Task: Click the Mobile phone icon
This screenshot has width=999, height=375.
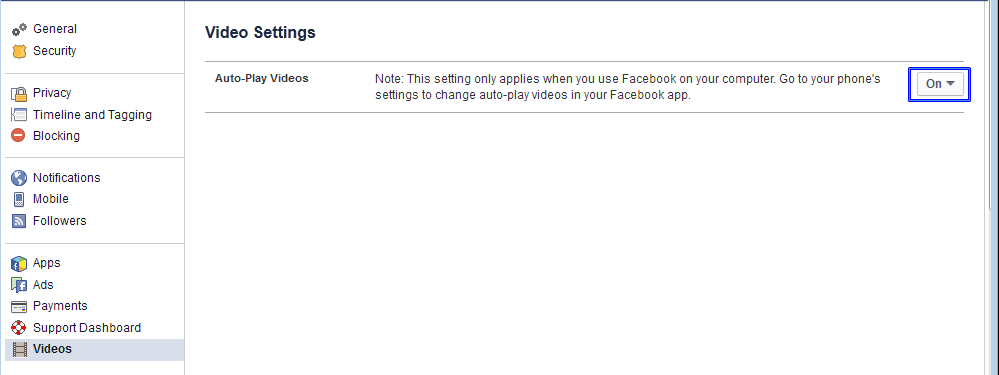Action: click(19, 199)
